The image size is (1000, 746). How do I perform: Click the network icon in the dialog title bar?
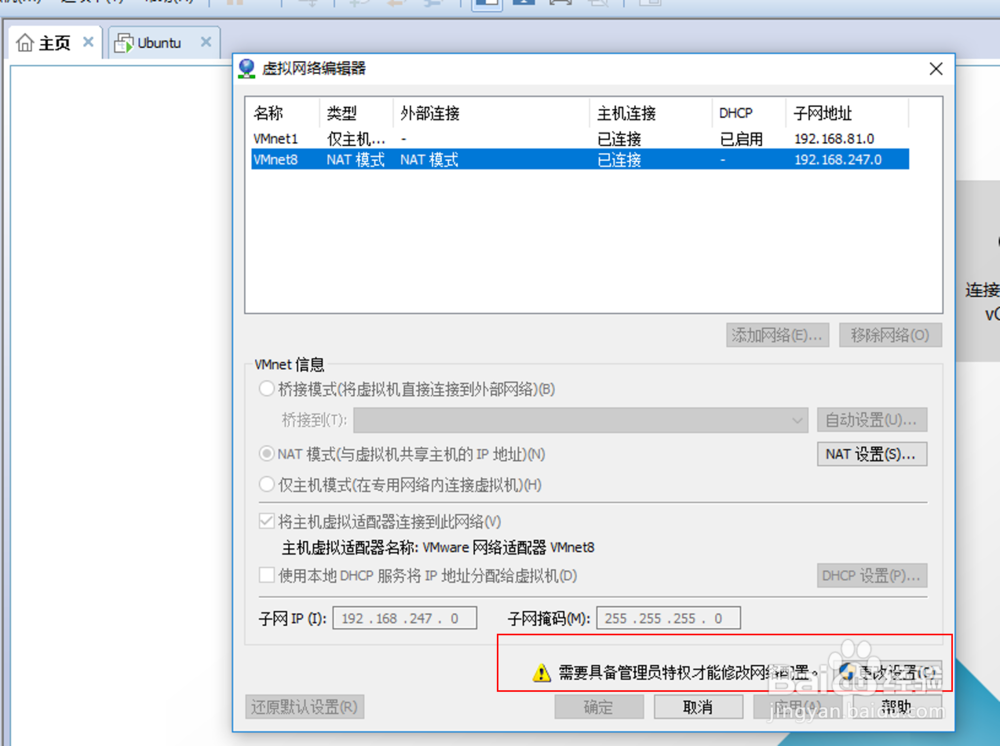[247, 69]
